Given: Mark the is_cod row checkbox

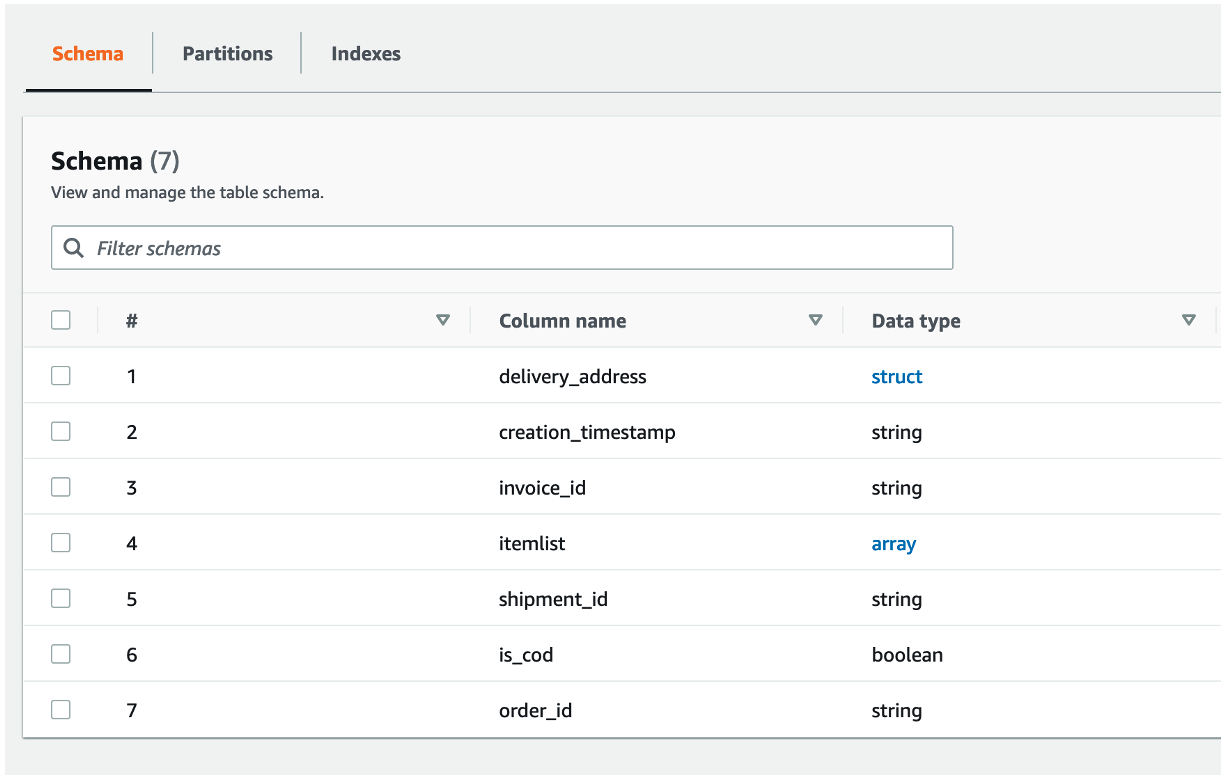Looking at the screenshot, I should (x=61, y=654).
